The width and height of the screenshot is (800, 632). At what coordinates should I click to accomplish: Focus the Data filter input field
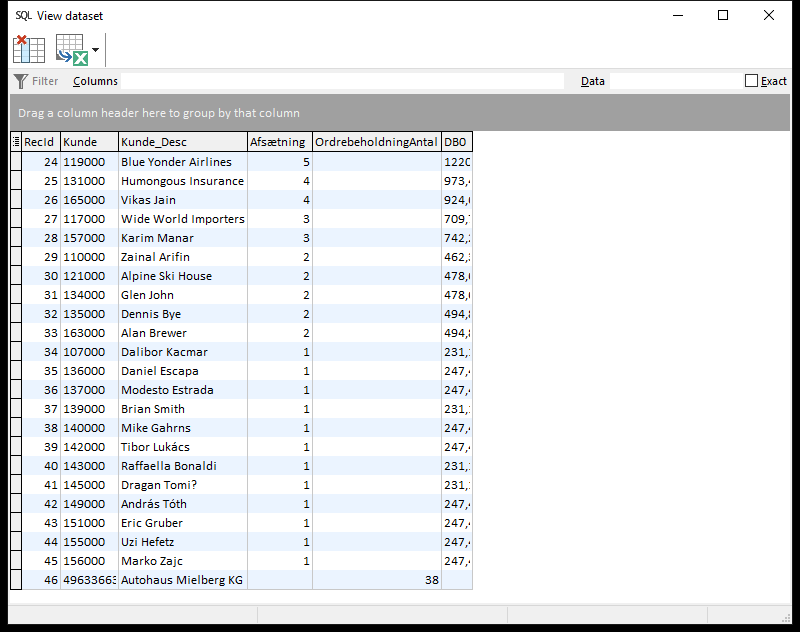pyautogui.click(x=676, y=81)
